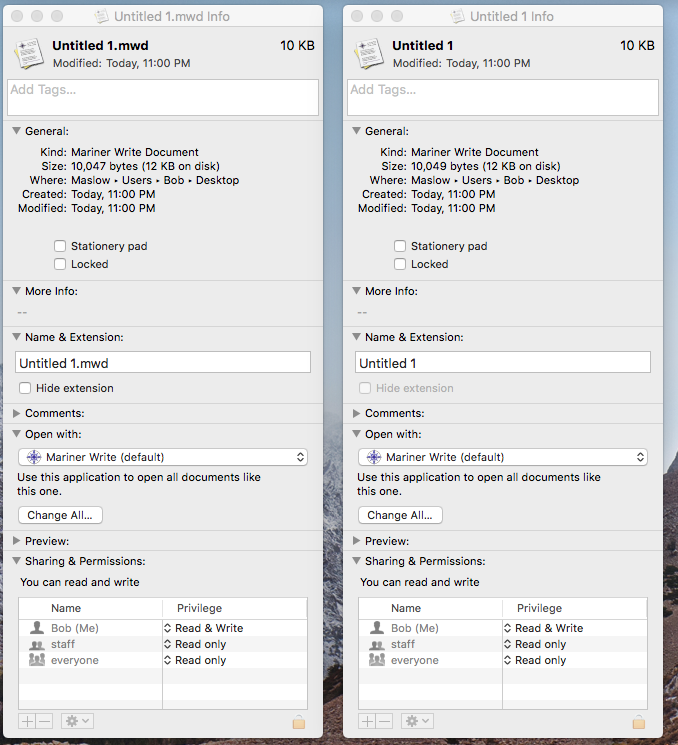Image resolution: width=678 pixels, height=745 pixels.
Task: Collapse More Info section in Untitled 1 Info
Action: click(356, 291)
